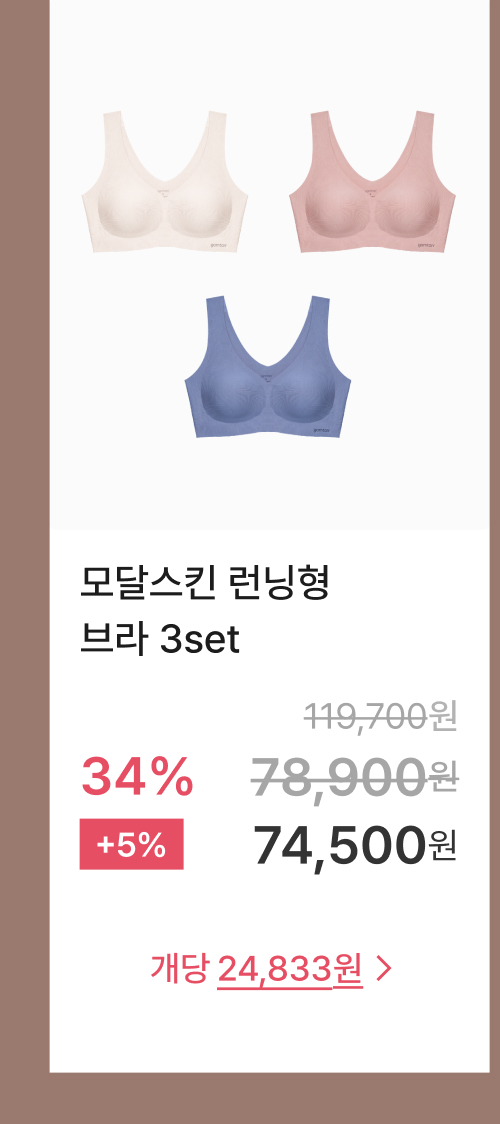Click the brand logo on the pink bra

(426, 246)
